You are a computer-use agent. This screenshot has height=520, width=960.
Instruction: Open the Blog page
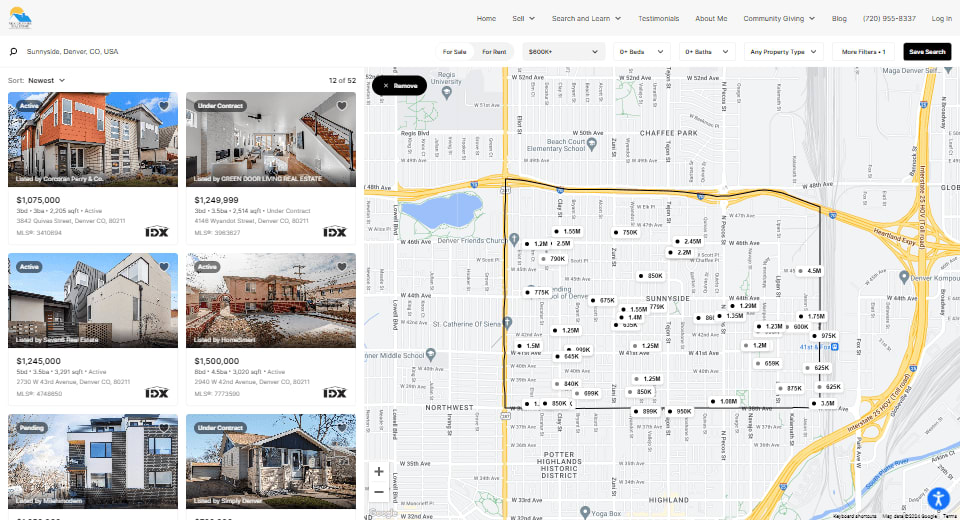839,18
